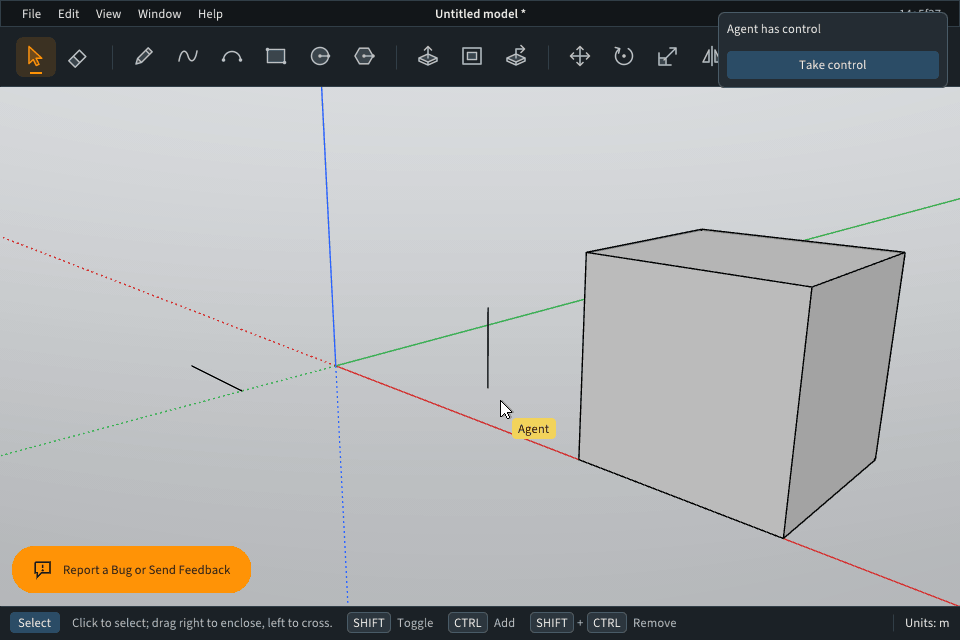Click the Select label in status bar
The image size is (960, 640).
click(x=35, y=623)
